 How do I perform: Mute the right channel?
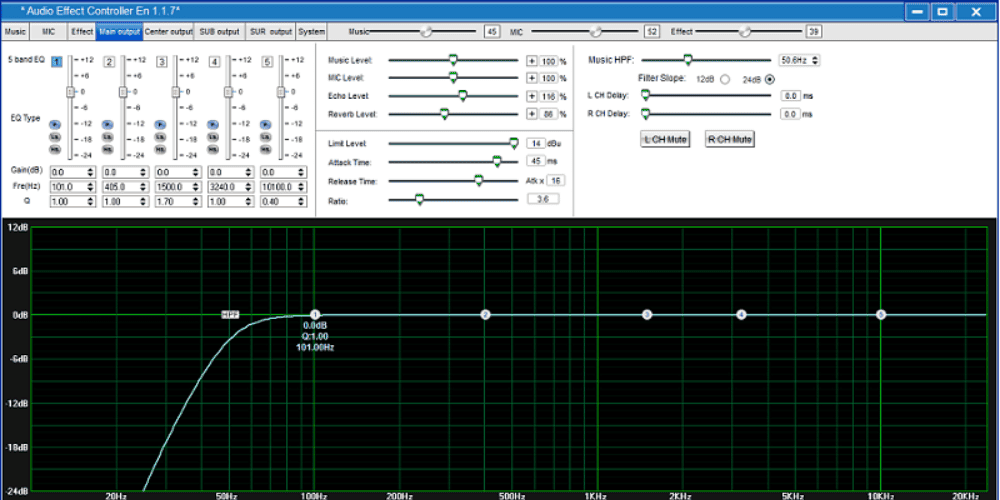click(x=730, y=139)
